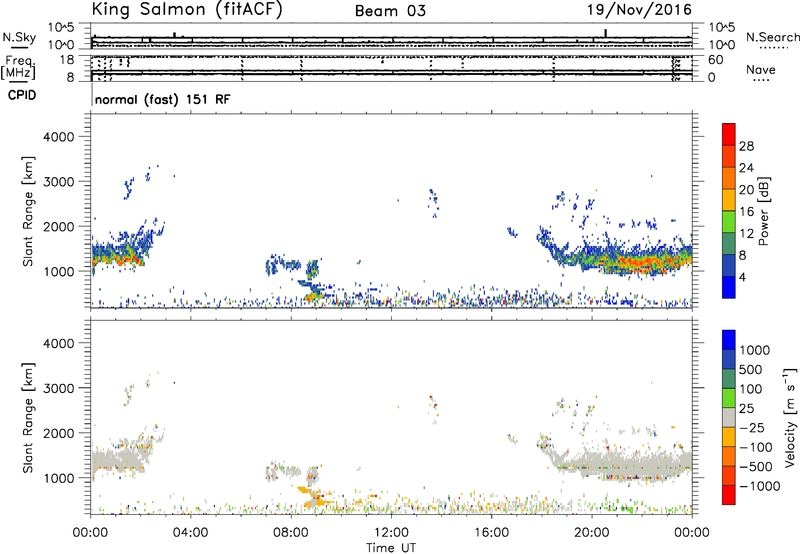
Task: Click the light green Power colorbar segment
Action: coord(729,222)
